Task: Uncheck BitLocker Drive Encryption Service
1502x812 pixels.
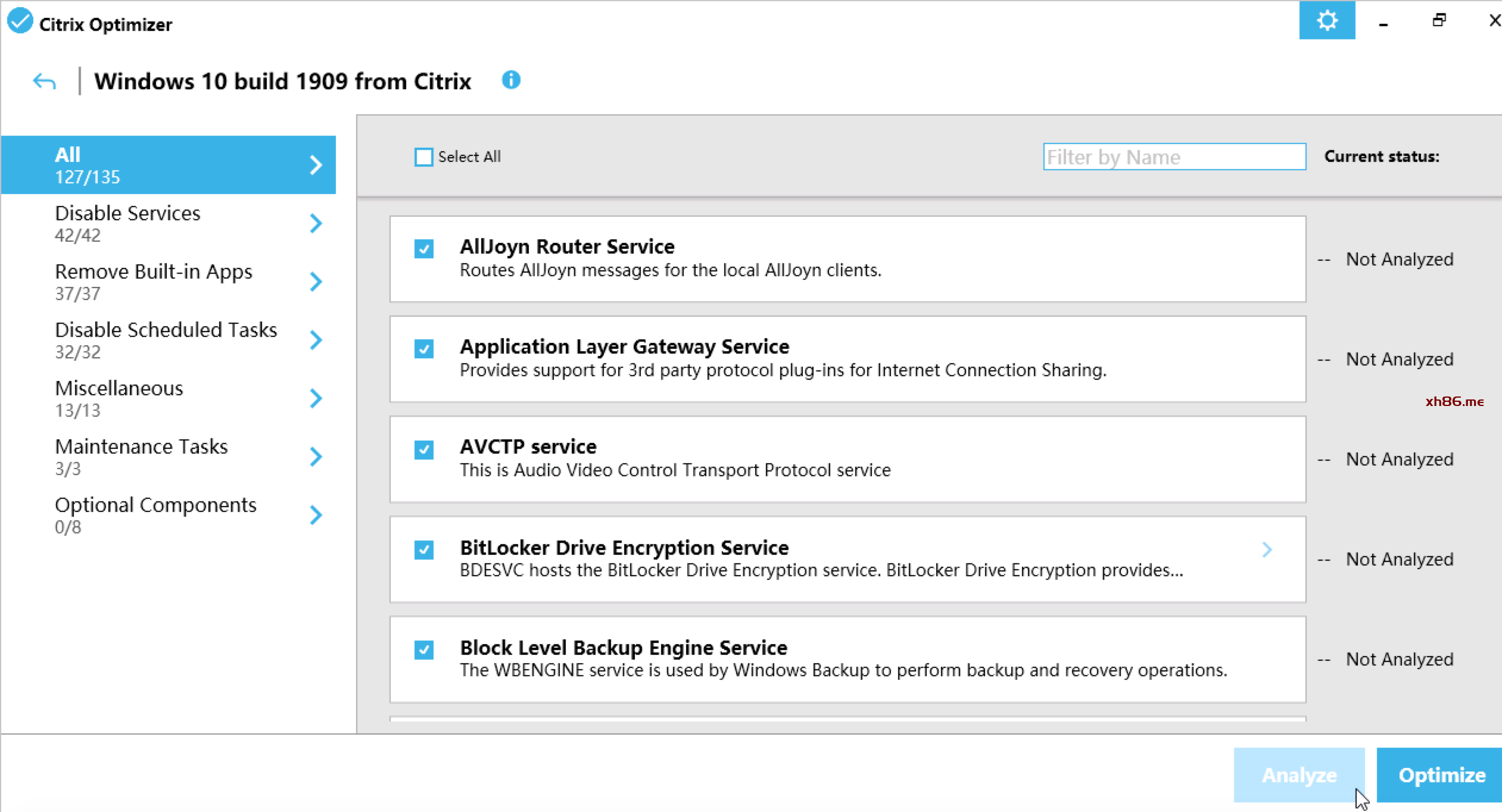Action: tap(423, 549)
